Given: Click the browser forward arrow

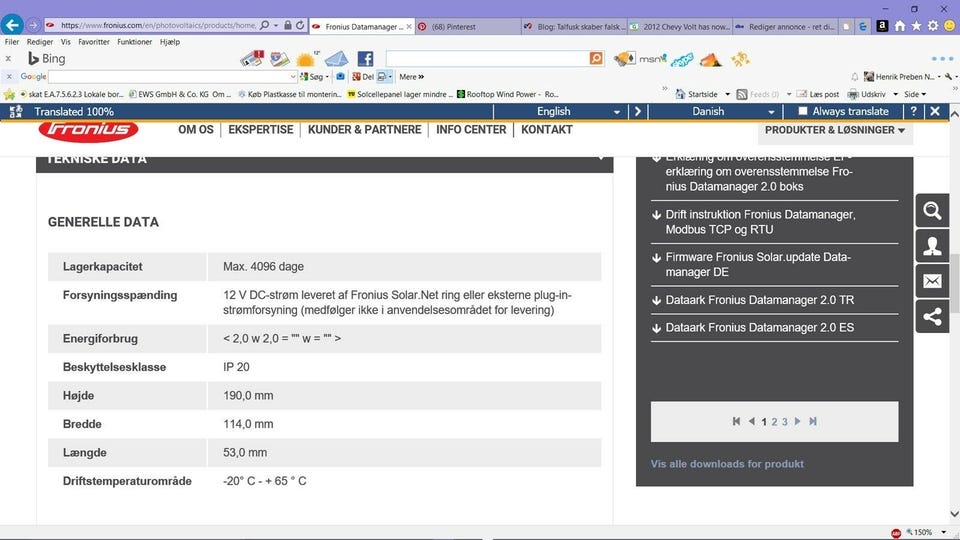Looking at the screenshot, I should pos(33,25).
